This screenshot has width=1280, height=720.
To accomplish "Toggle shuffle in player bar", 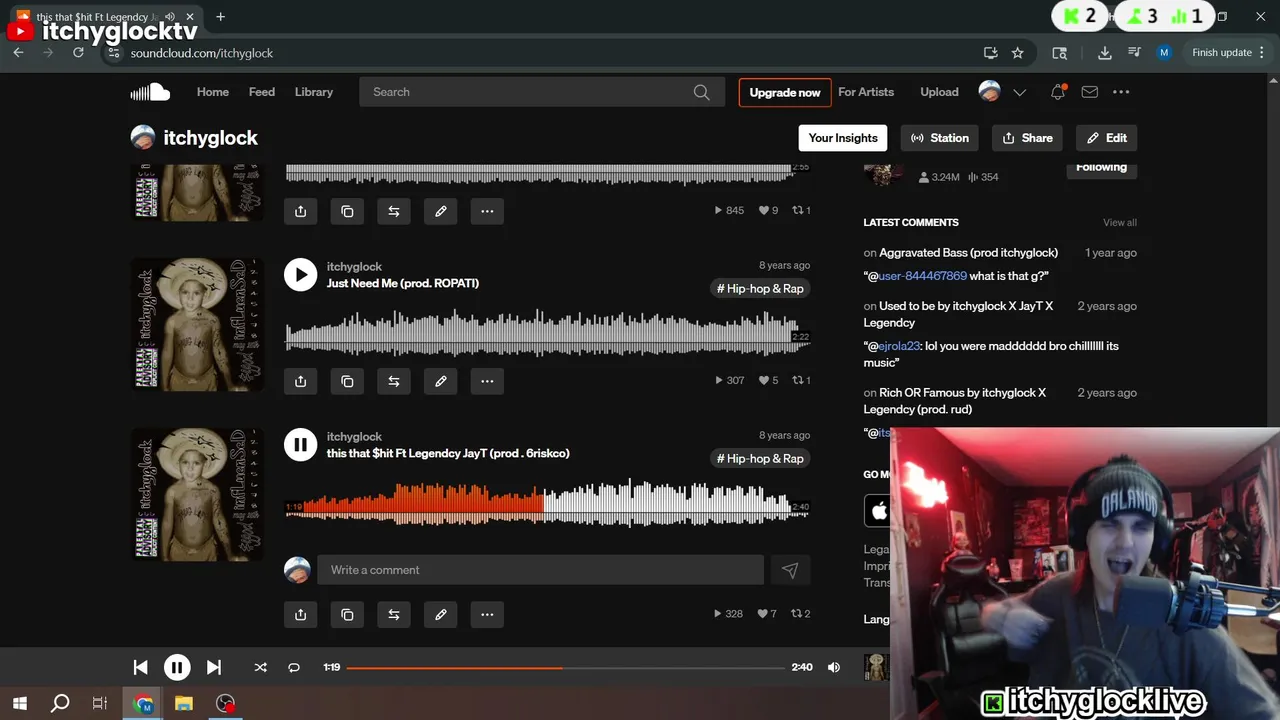I will point(260,667).
